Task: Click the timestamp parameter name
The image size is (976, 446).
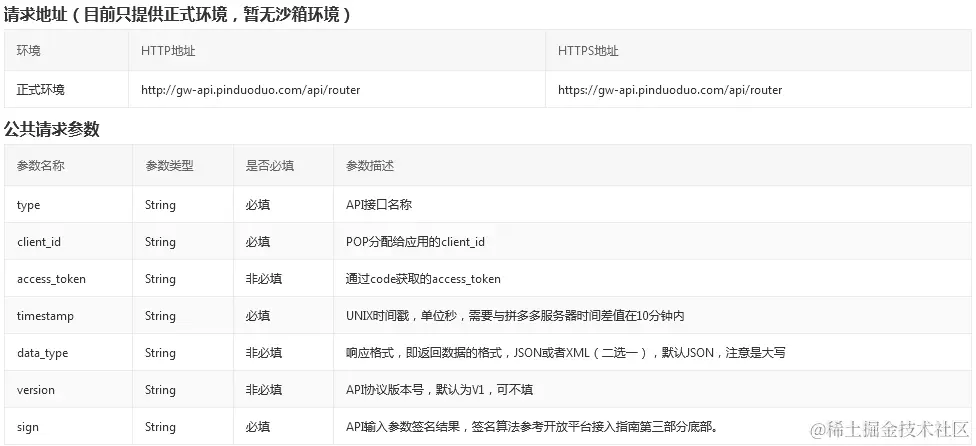Action: point(45,316)
